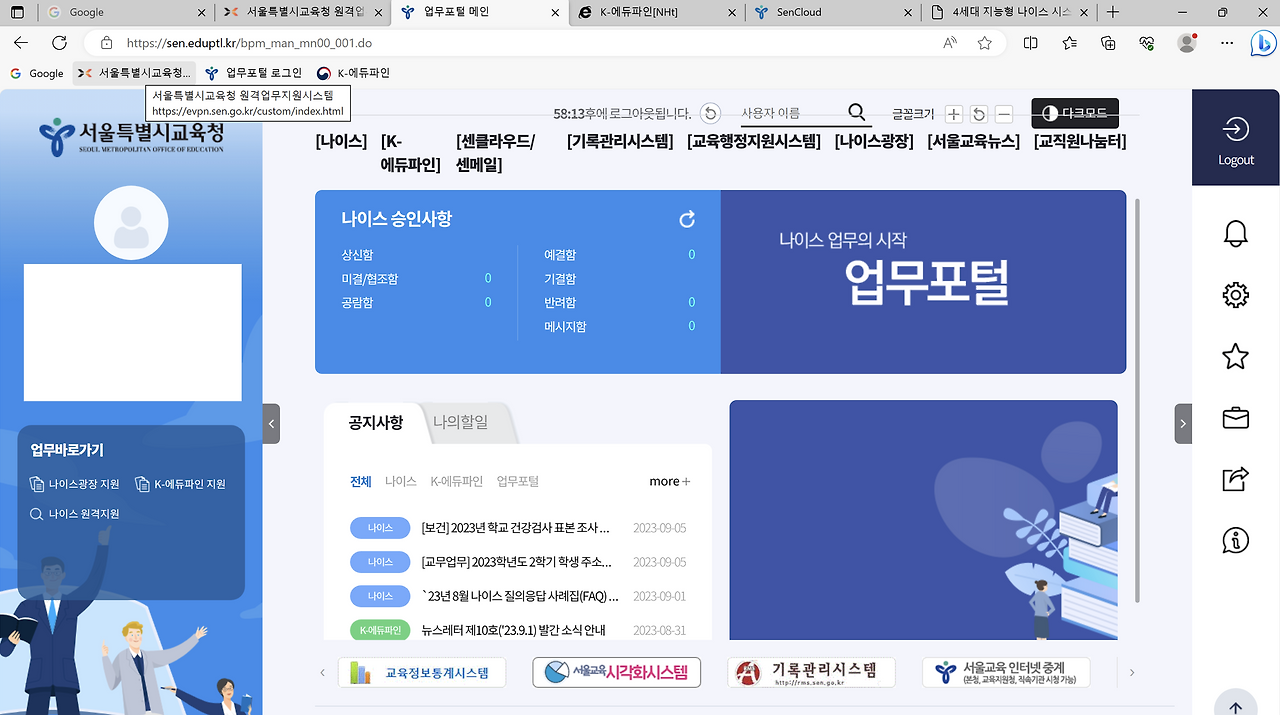Open [나이스] menu
Viewport: 1280px width, 715px height.
click(x=341, y=141)
